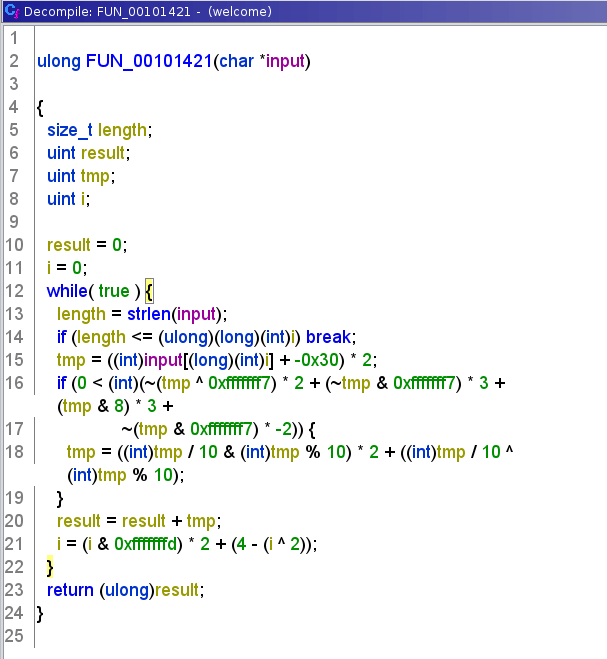607x659 pixels.
Task: Click the 'input' parameter in function signature
Action: tap(284, 62)
